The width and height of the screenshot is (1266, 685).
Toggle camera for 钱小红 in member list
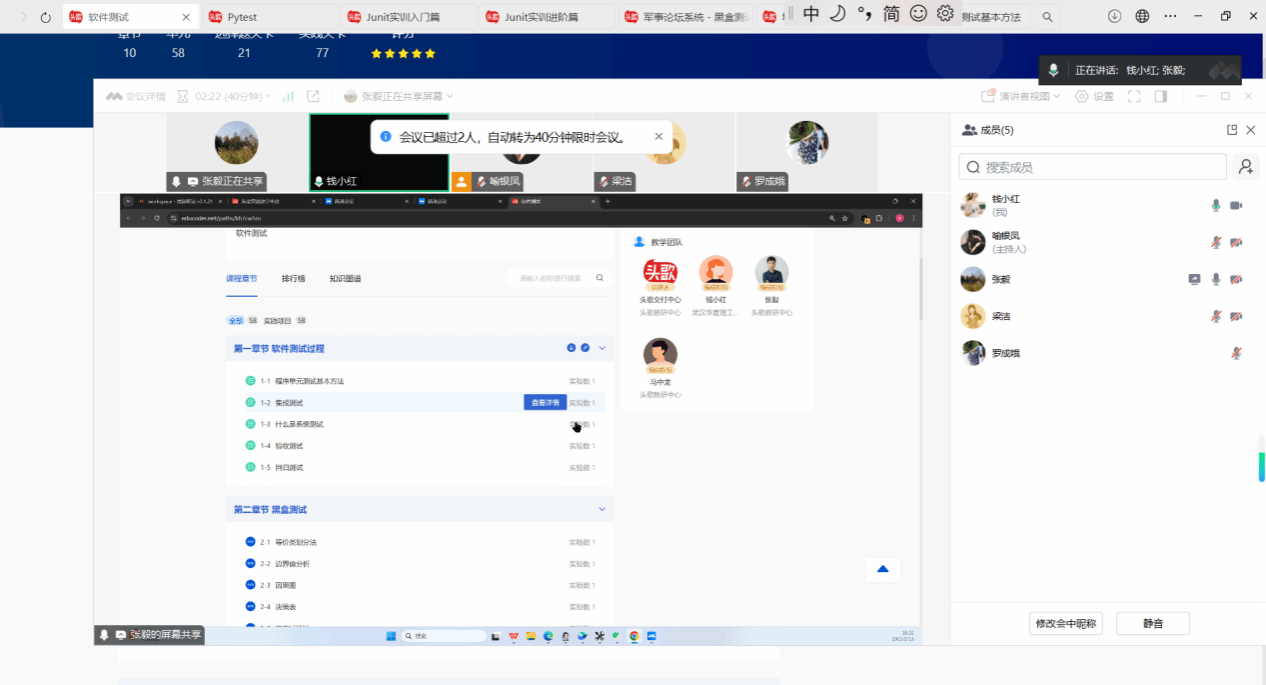[x=1236, y=206]
